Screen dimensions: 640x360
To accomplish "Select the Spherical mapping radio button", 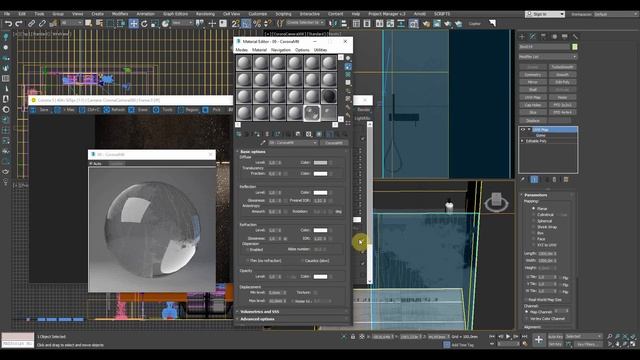I will point(533,221).
